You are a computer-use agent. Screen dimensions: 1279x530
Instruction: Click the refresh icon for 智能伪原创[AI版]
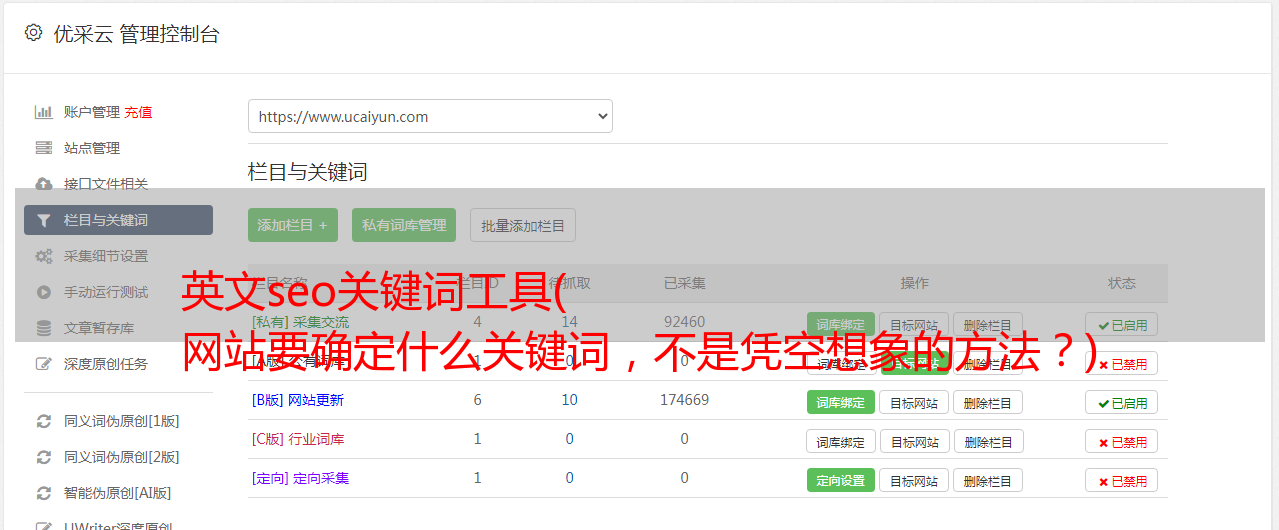tap(44, 493)
